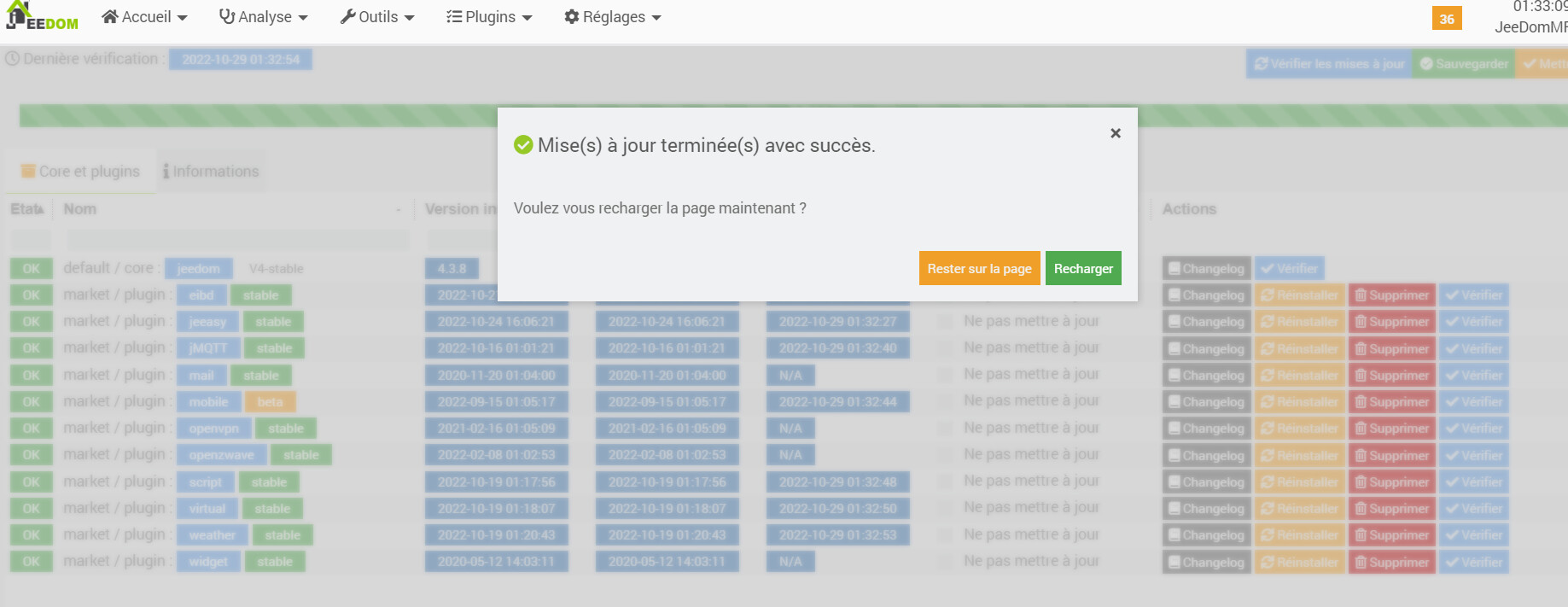Toggle Ne pas mettre à jour for openzwave

point(945,455)
